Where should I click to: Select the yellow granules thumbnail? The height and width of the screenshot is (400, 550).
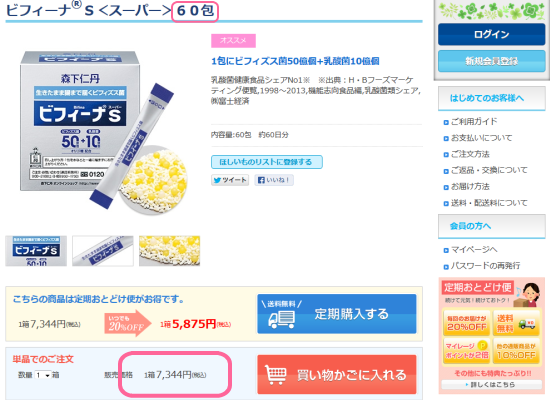169,251
